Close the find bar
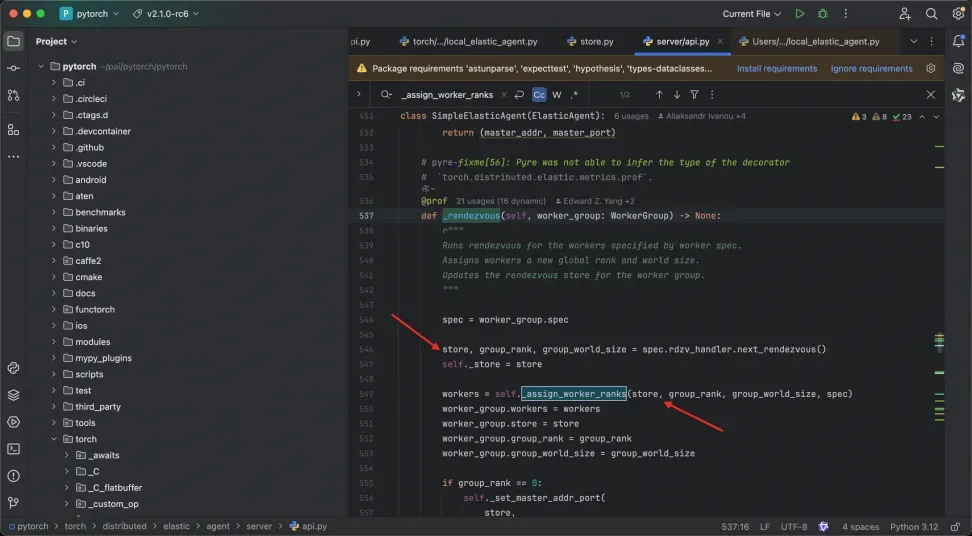The image size is (972, 536). (x=930, y=95)
